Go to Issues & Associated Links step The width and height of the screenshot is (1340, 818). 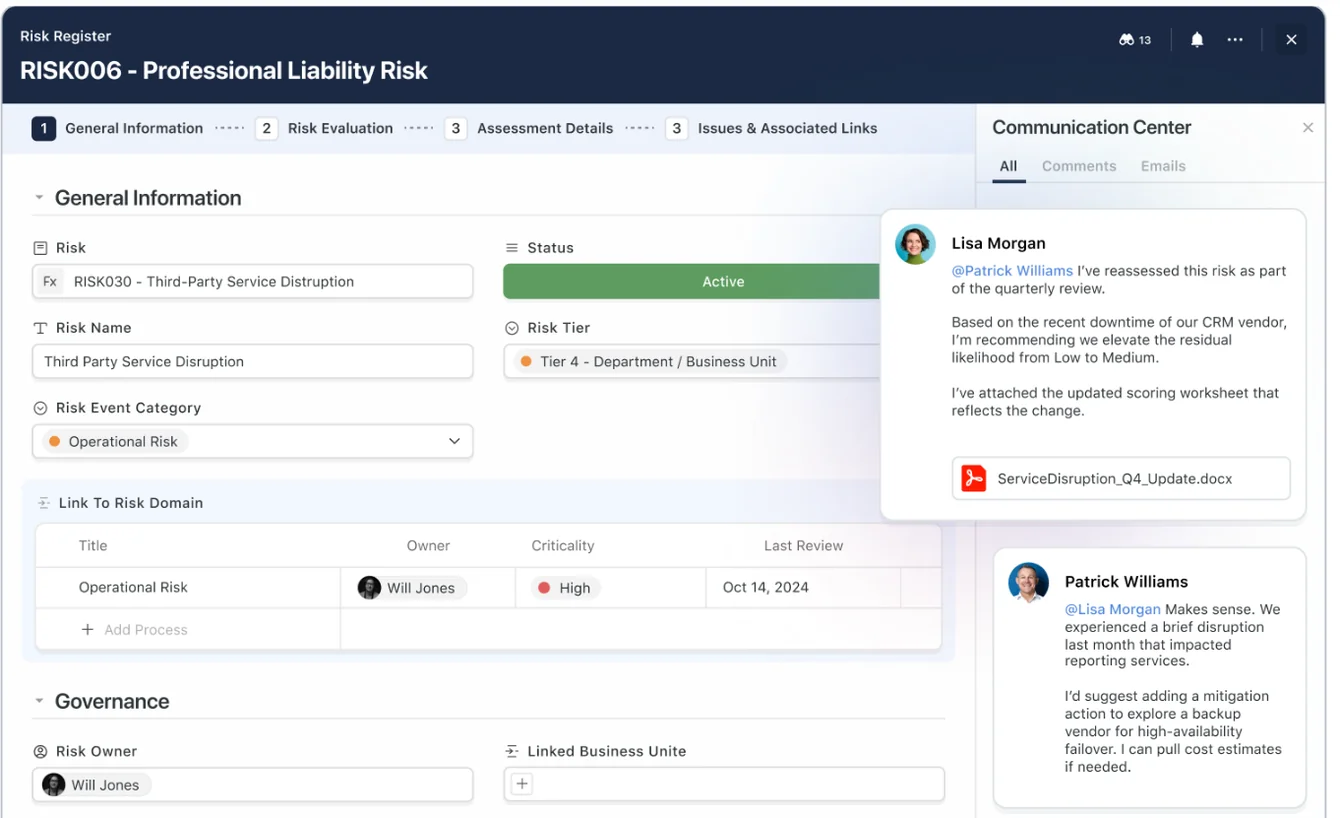pyautogui.click(x=772, y=128)
